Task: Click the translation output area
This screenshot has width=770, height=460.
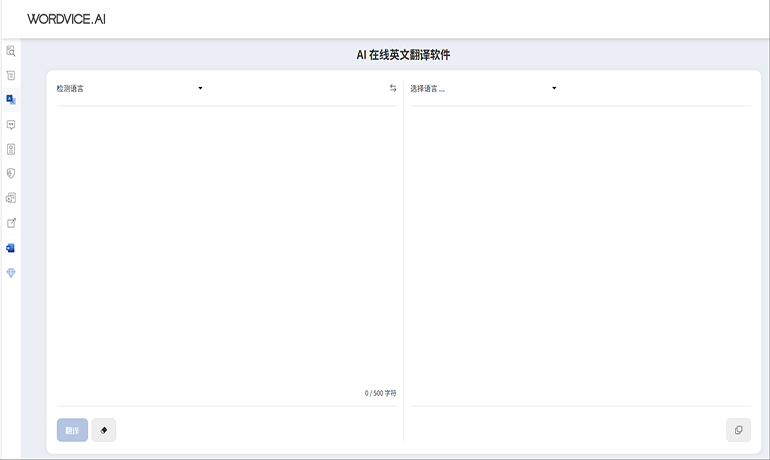Action: tap(580, 255)
